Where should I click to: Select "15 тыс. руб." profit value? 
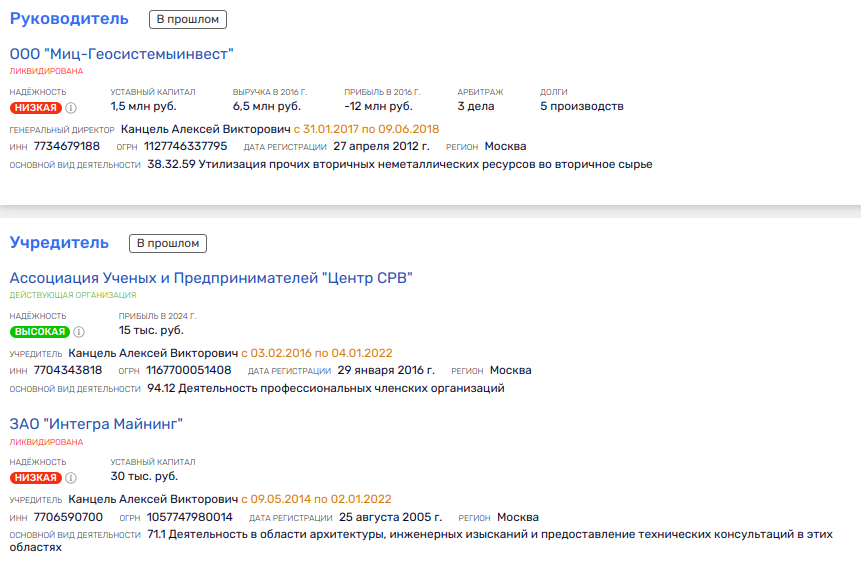(x=151, y=331)
